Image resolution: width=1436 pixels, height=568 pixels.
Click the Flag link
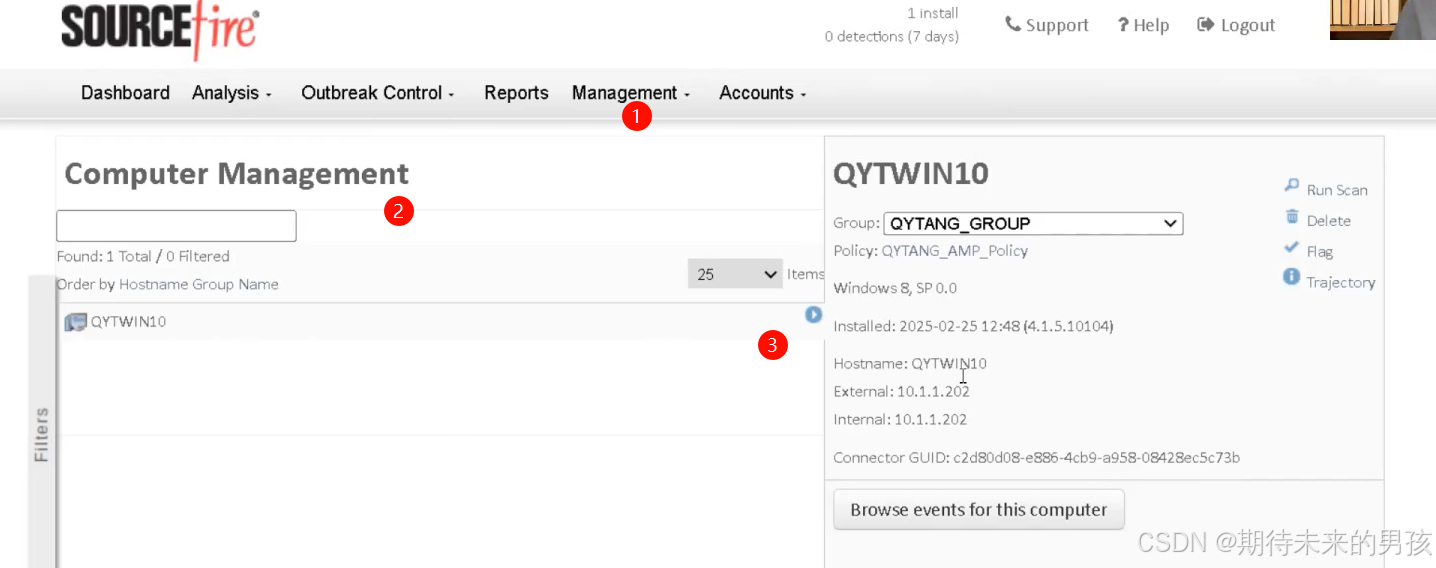coord(1320,252)
